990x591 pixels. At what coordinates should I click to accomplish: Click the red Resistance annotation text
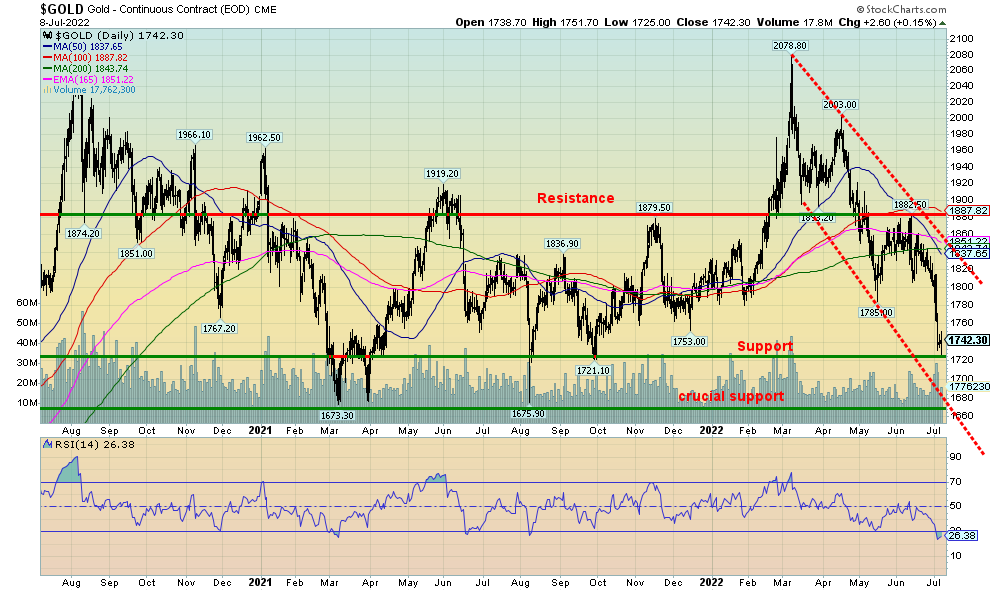tap(575, 198)
